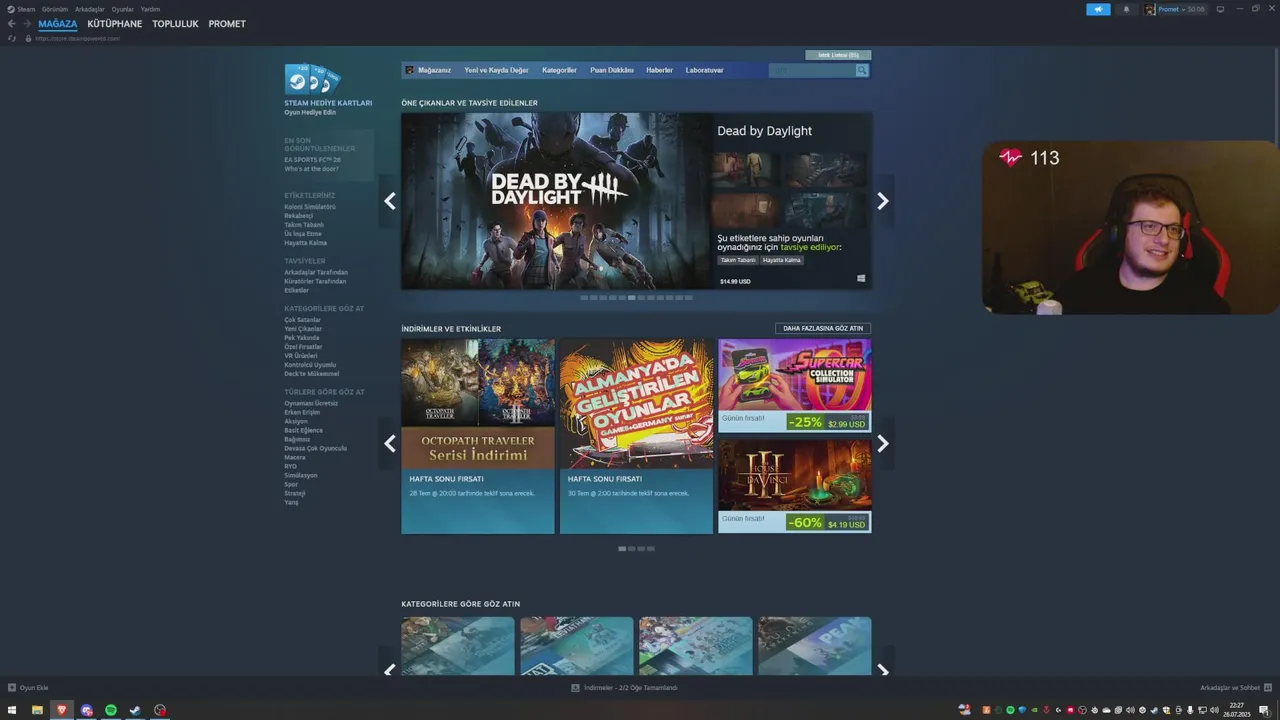The image size is (1280, 720).
Task: Open the Oyunlar menu
Action: [x=123, y=9]
